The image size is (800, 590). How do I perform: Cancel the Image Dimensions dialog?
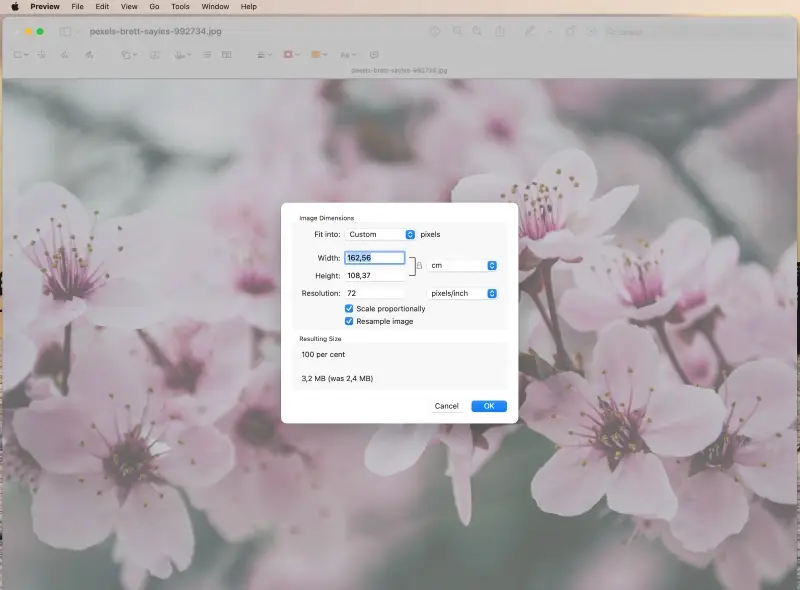[x=446, y=406]
